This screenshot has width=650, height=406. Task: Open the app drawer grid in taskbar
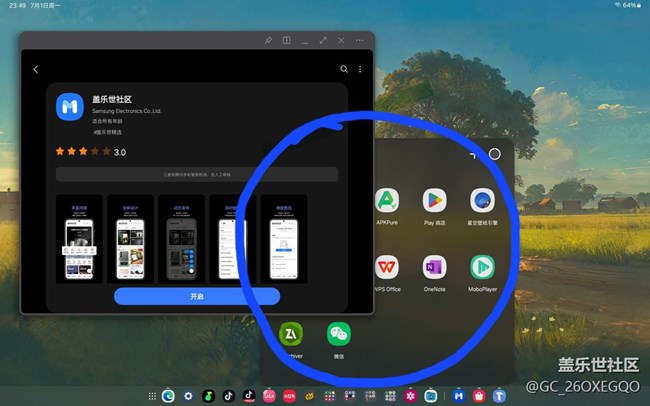[152, 396]
